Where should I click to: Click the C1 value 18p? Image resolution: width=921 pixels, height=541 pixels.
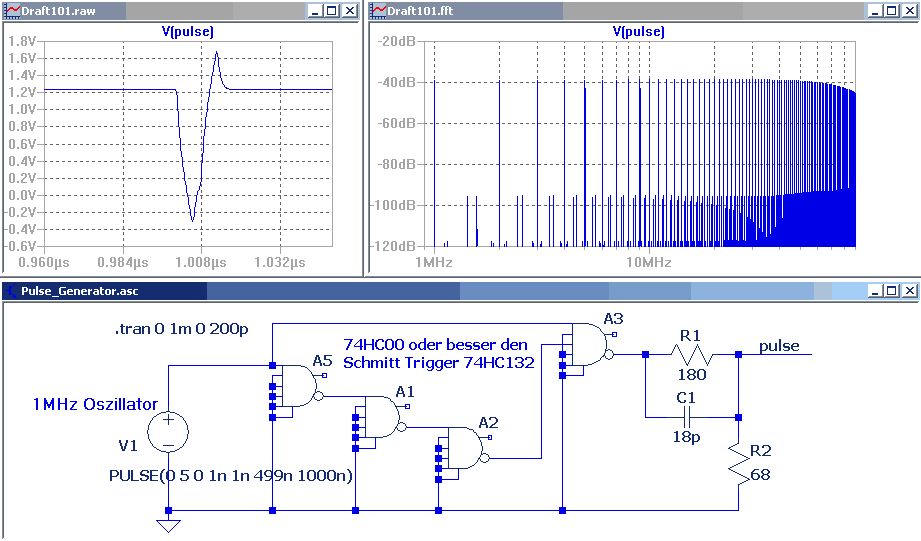(x=687, y=436)
